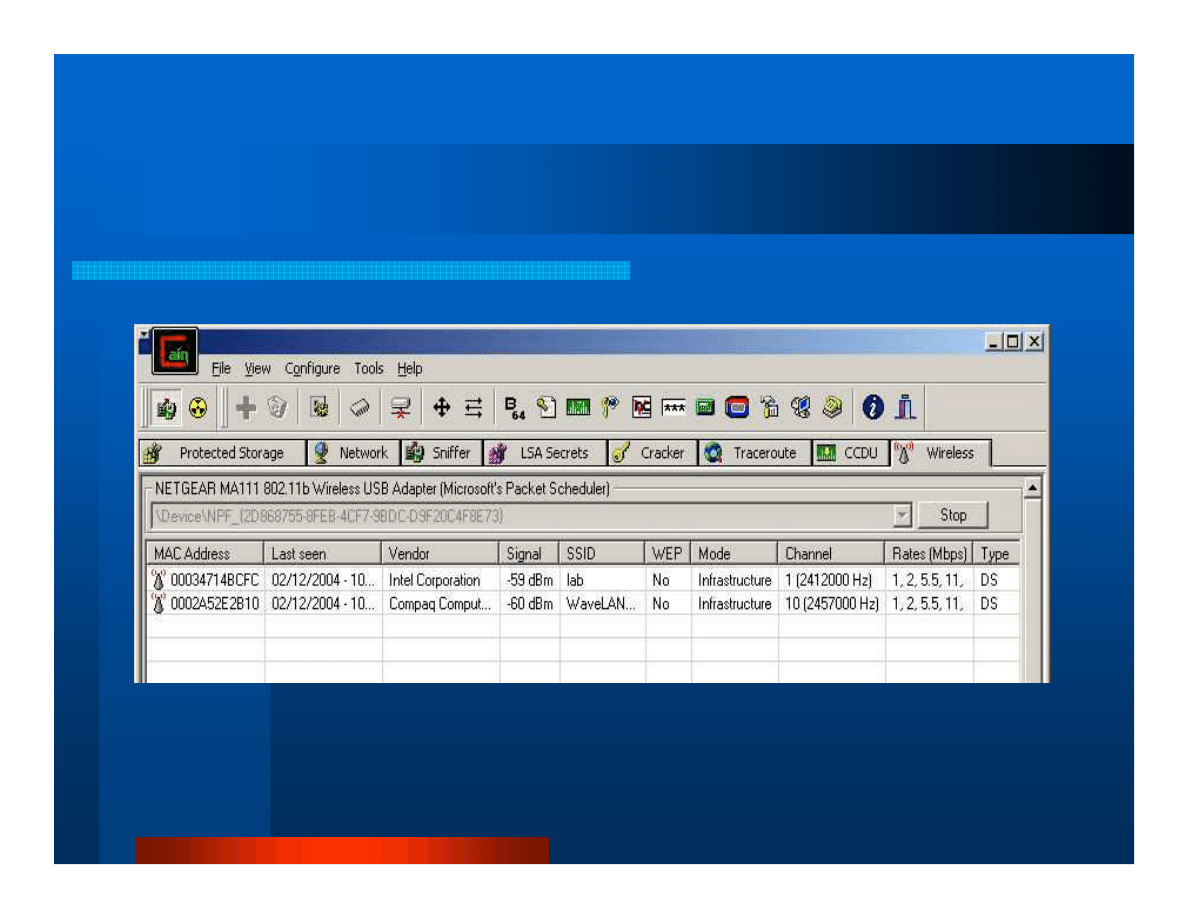
Task: Go to the Traceroute tab
Action: (x=754, y=453)
